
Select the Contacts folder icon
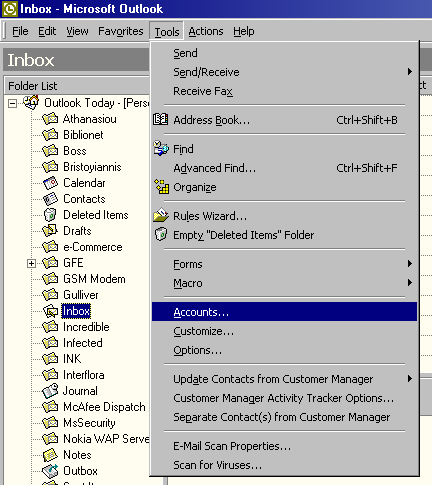click(x=50, y=199)
